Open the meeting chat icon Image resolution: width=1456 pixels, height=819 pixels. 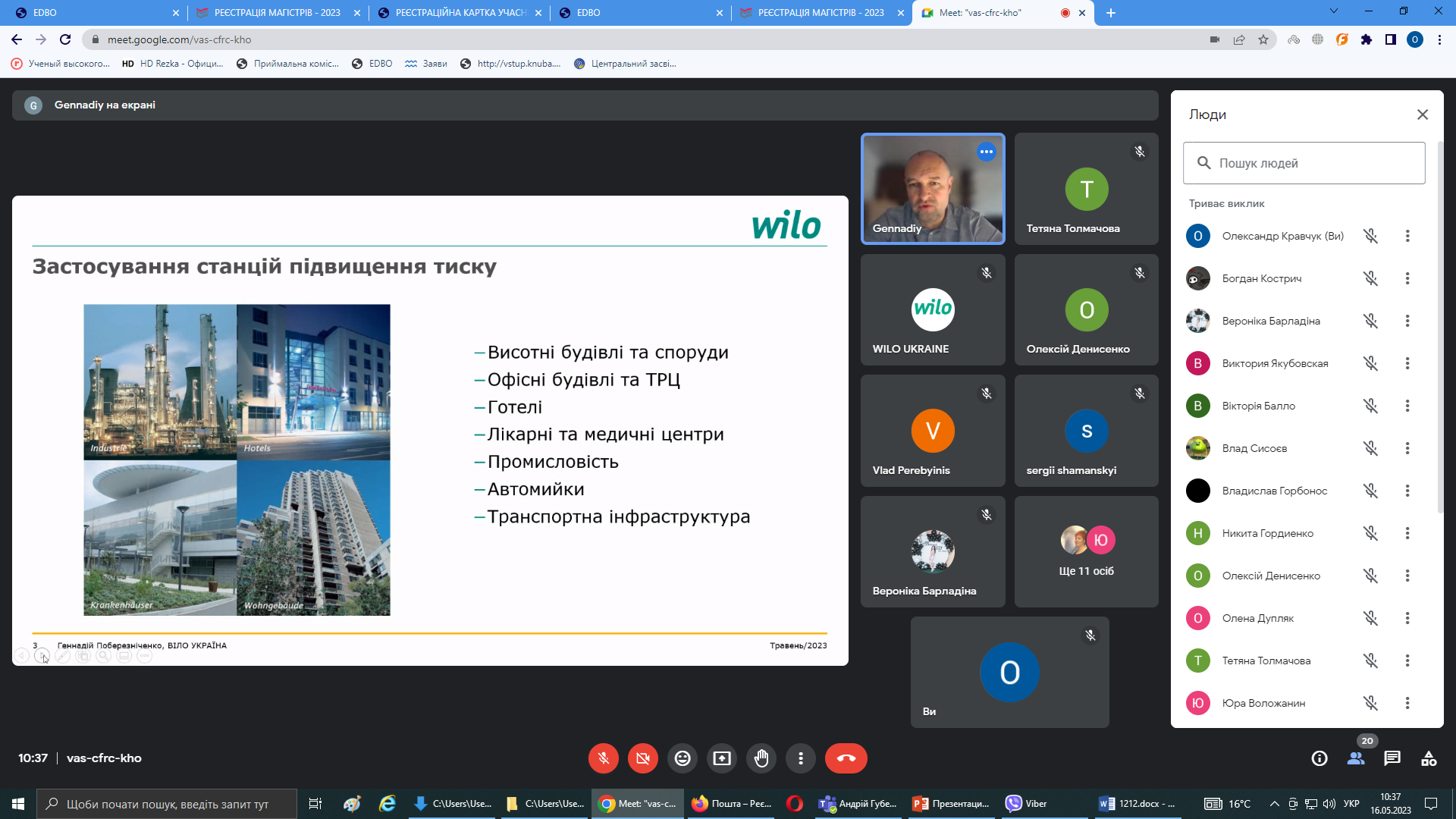[x=1392, y=758]
